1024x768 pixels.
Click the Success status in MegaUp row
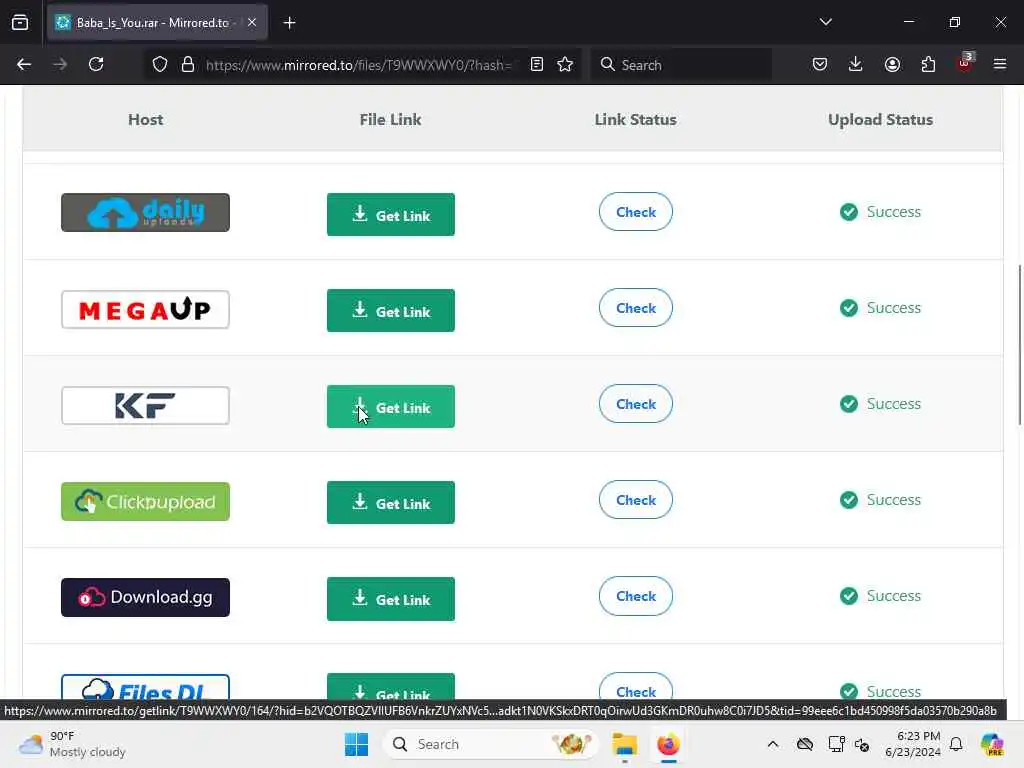[x=880, y=308]
